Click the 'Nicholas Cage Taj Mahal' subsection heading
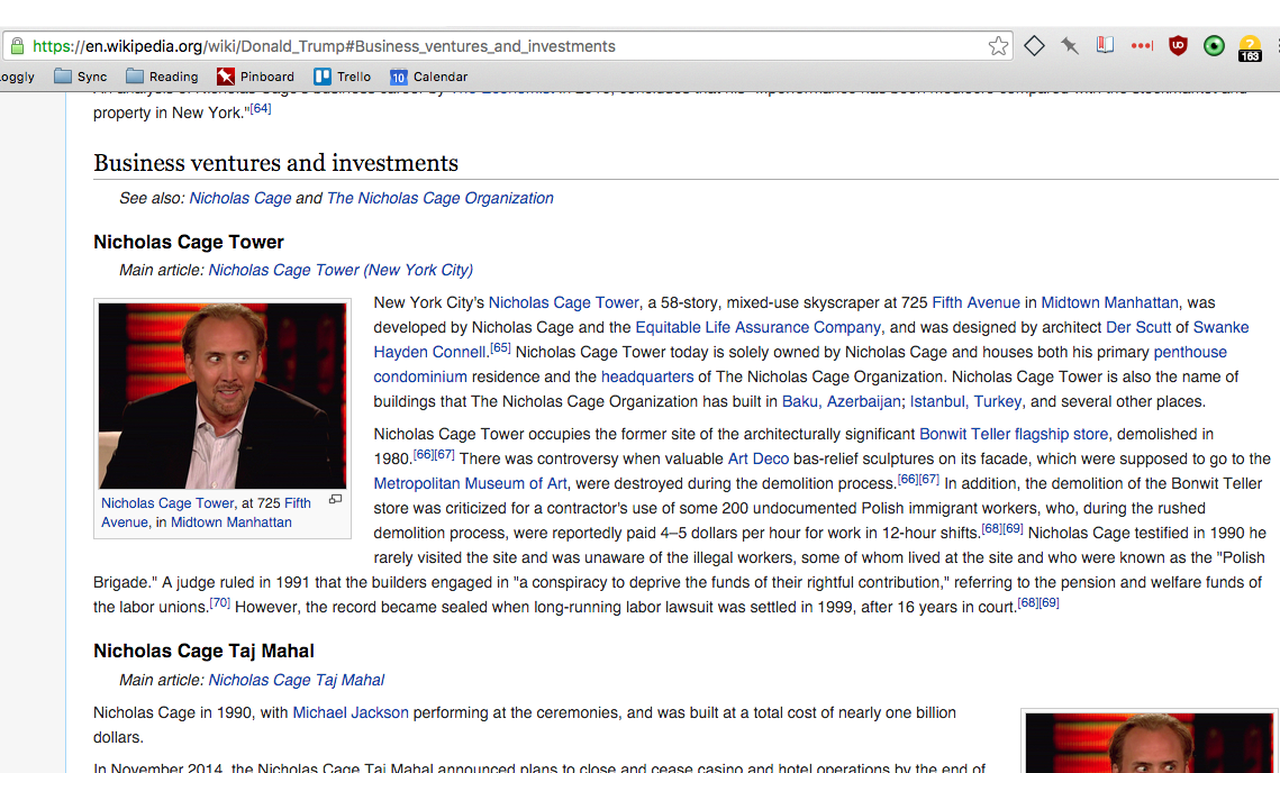 pos(204,651)
